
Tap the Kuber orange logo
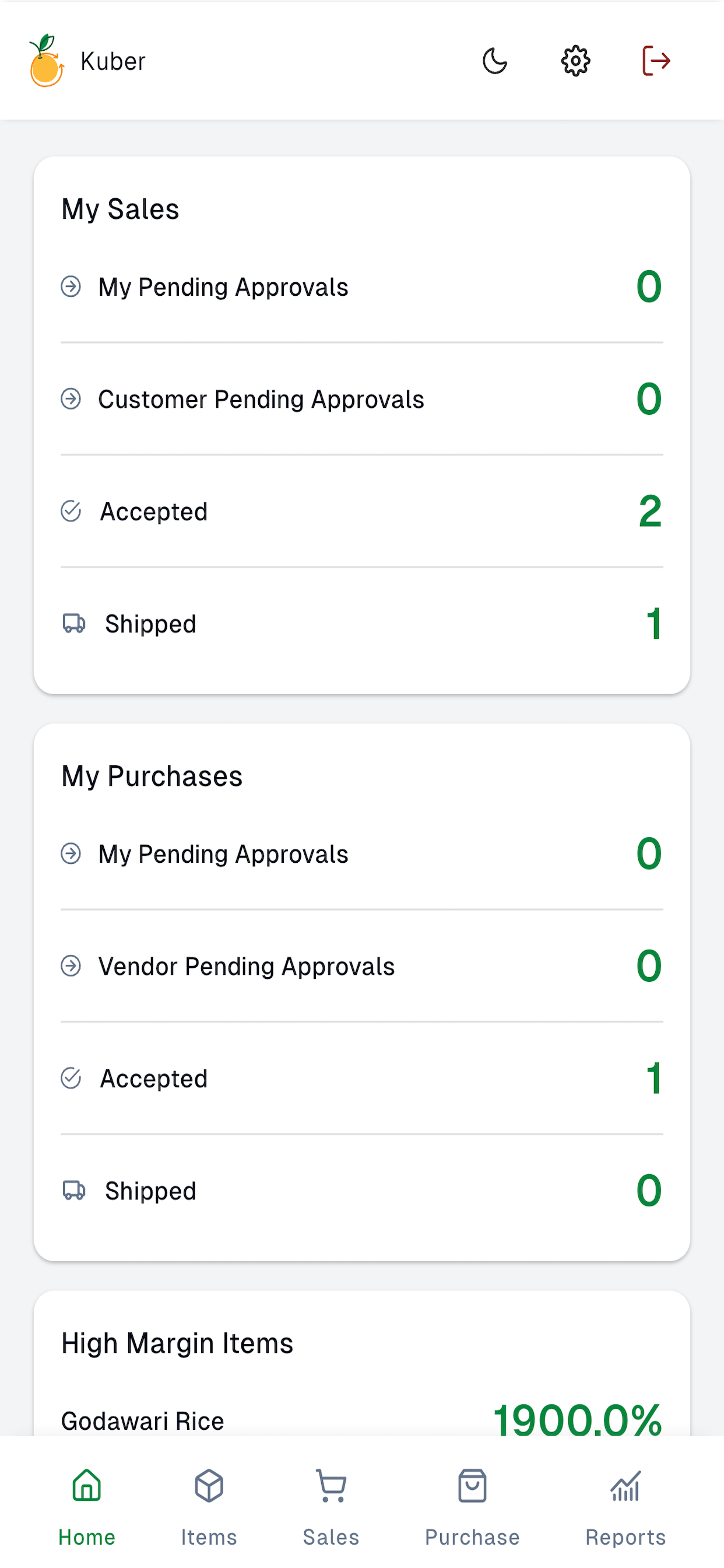[46, 60]
